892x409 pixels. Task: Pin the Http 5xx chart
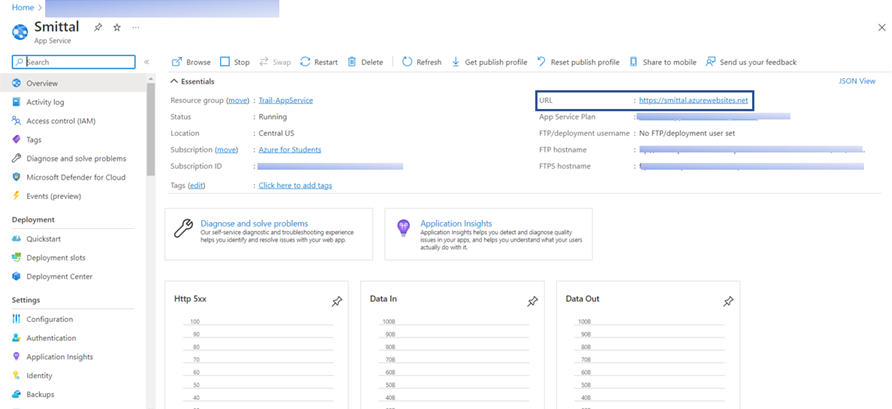coord(337,301)
